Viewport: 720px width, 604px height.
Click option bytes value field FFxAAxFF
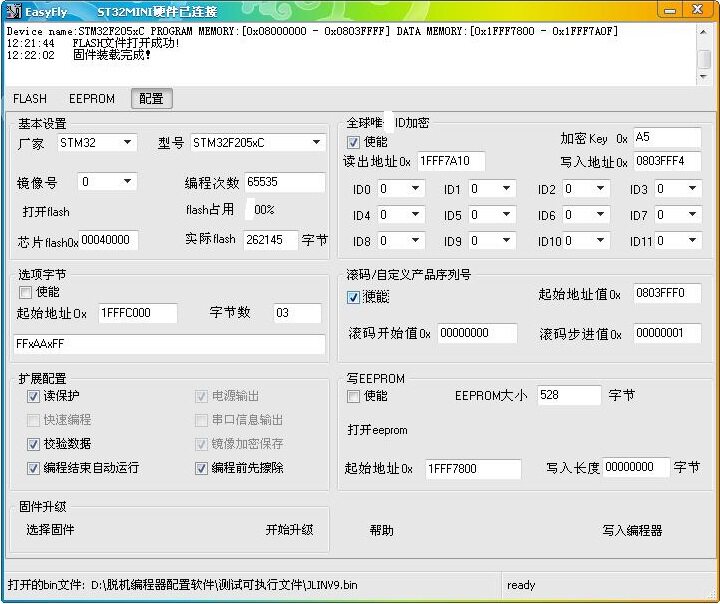pos(169,344)
